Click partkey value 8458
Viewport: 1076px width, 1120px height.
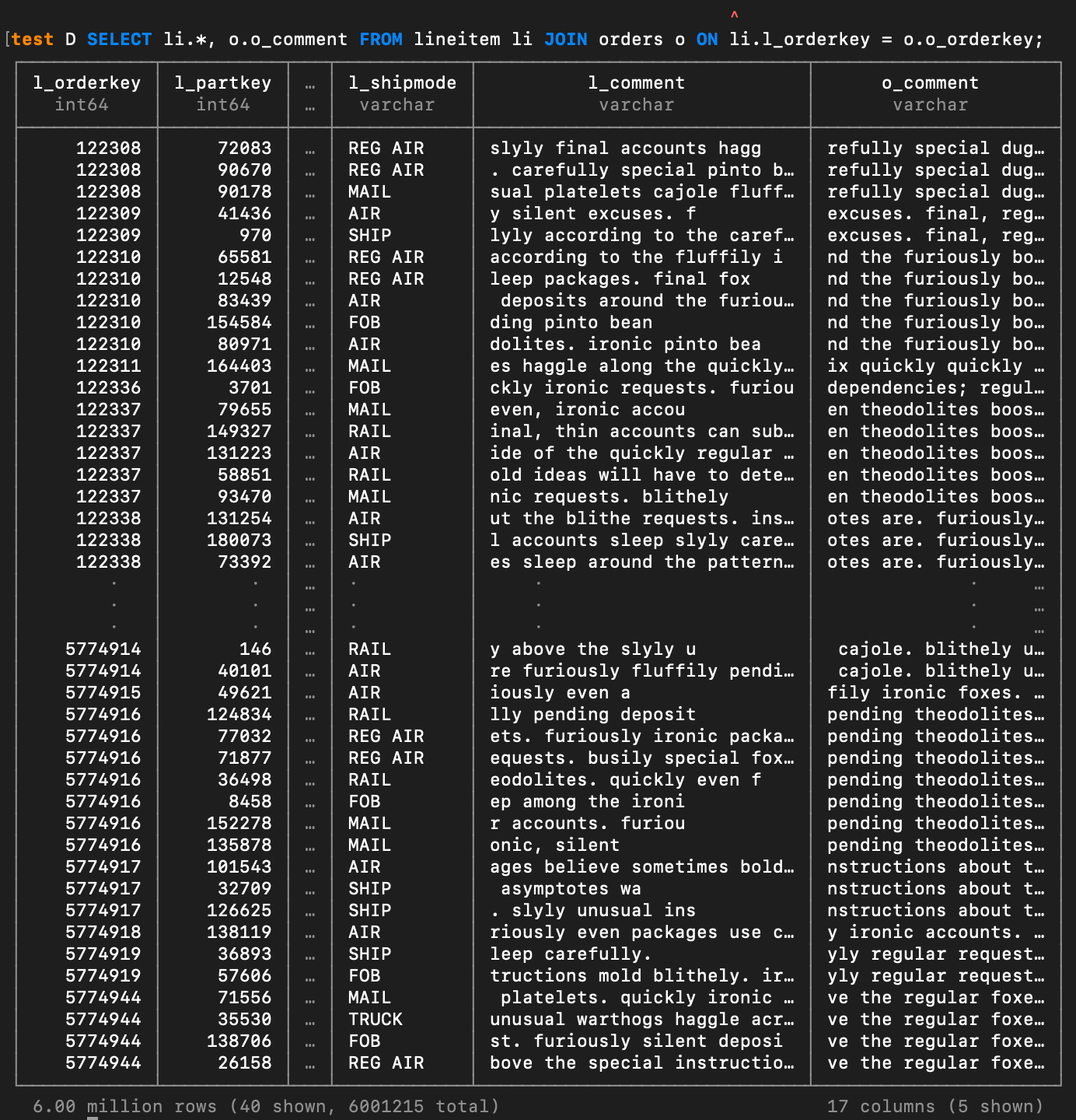pos(250,802)
